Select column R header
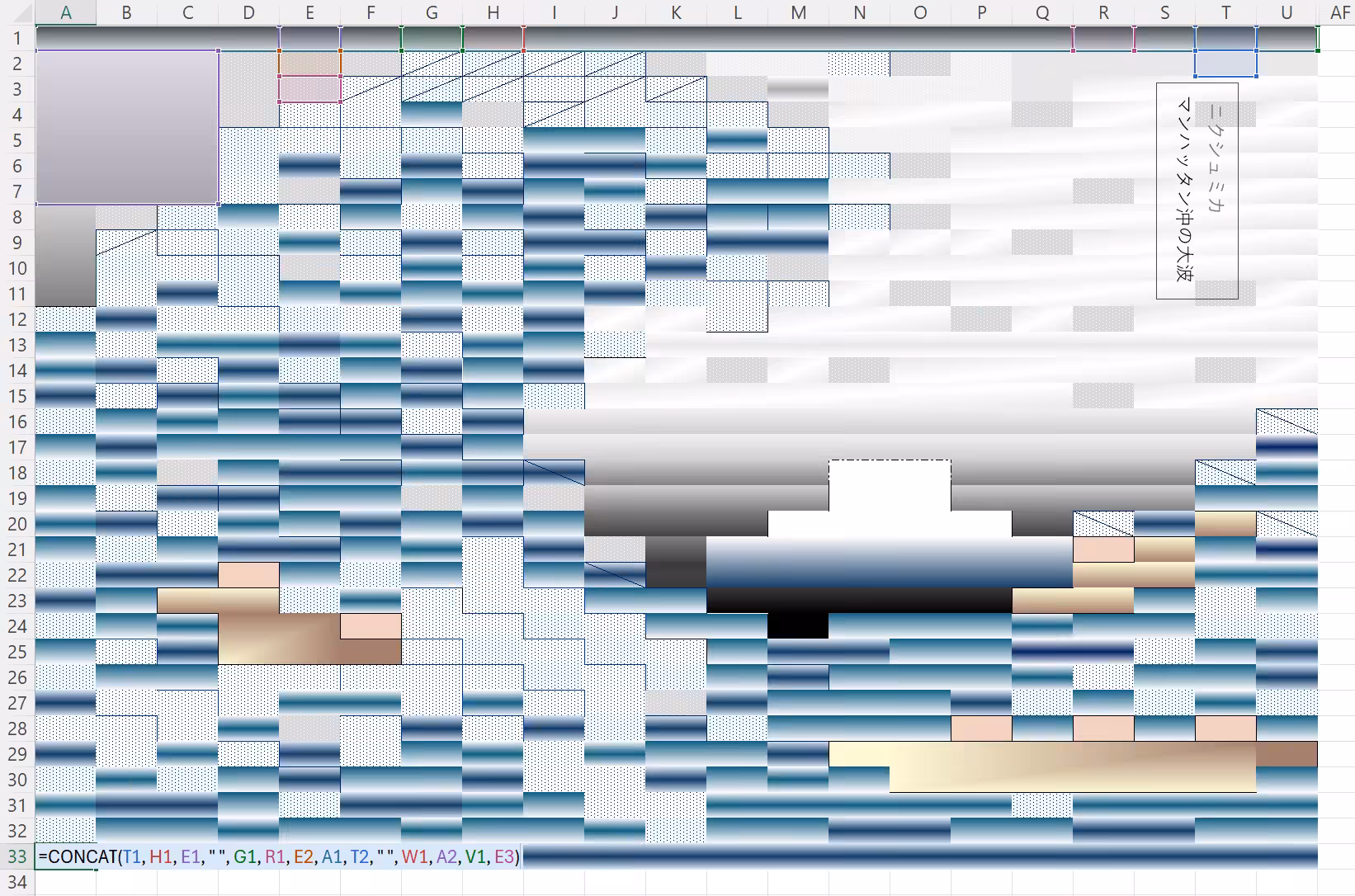 click(x=1103, y=12)
